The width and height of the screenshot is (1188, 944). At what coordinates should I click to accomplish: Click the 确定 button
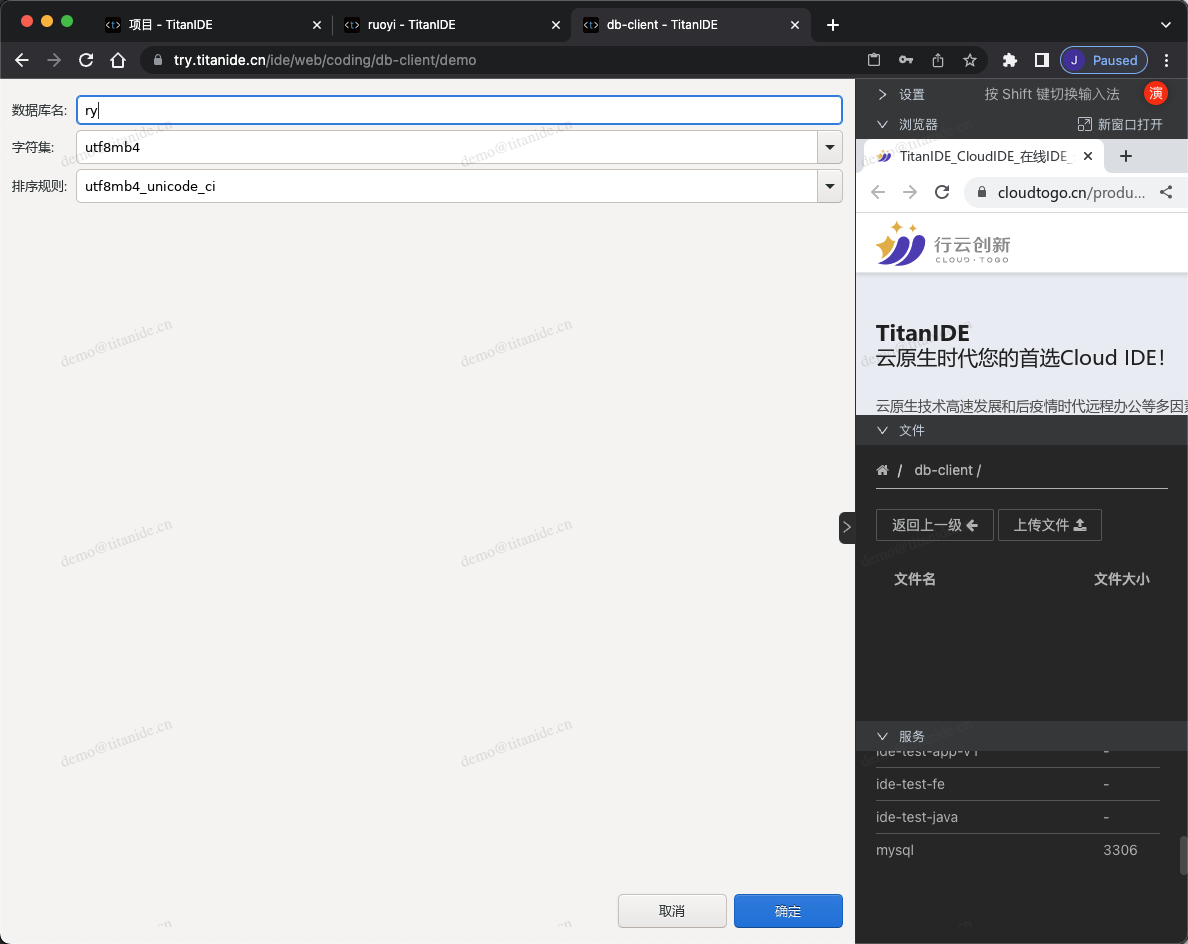point(788,911)
